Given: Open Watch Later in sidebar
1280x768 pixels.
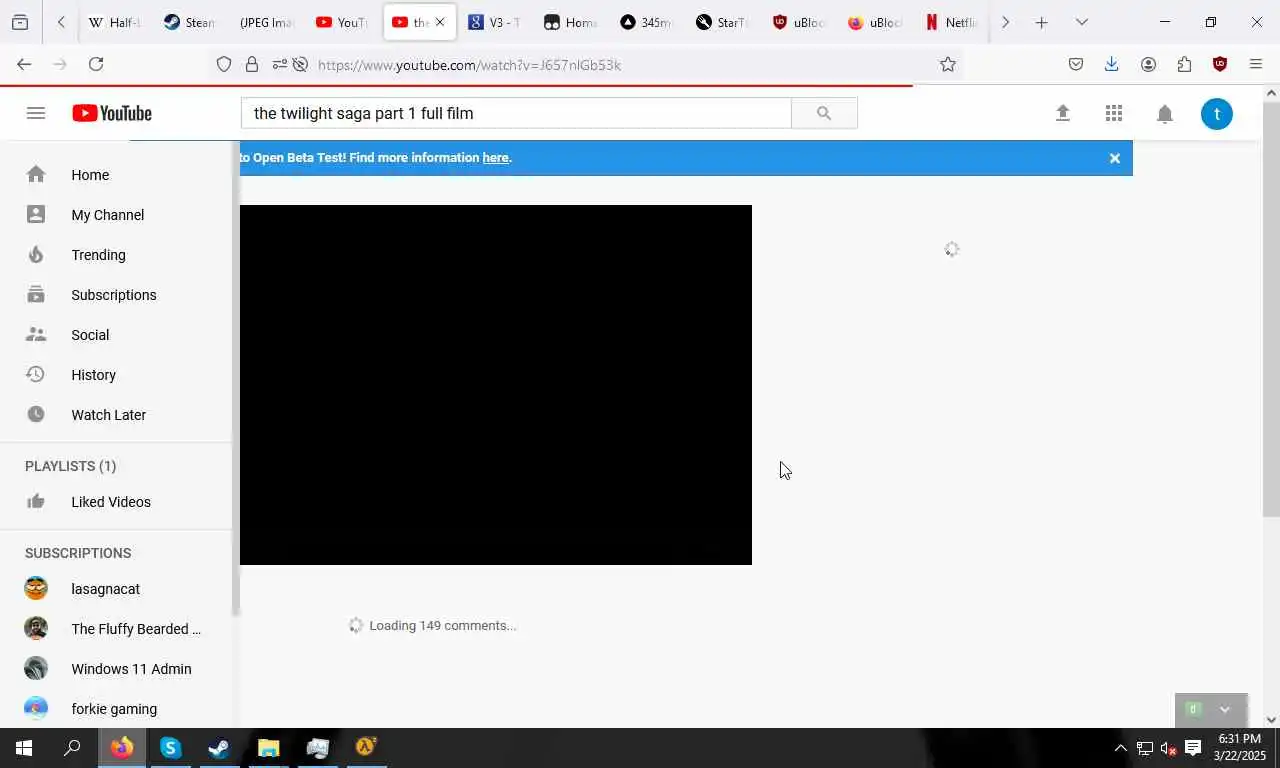Looking at the screenshot, I should 116,415.
